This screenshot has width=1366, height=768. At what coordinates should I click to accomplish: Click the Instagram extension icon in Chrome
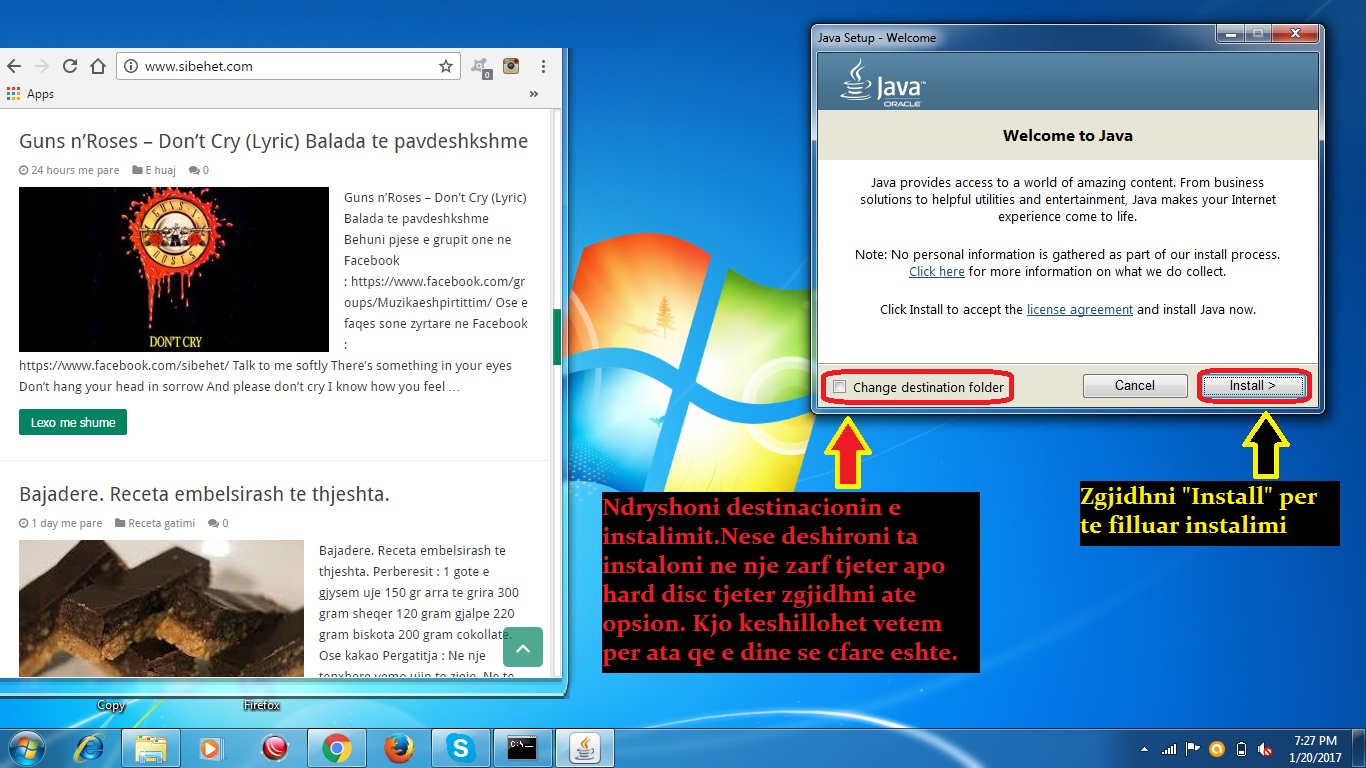[511, 66]
